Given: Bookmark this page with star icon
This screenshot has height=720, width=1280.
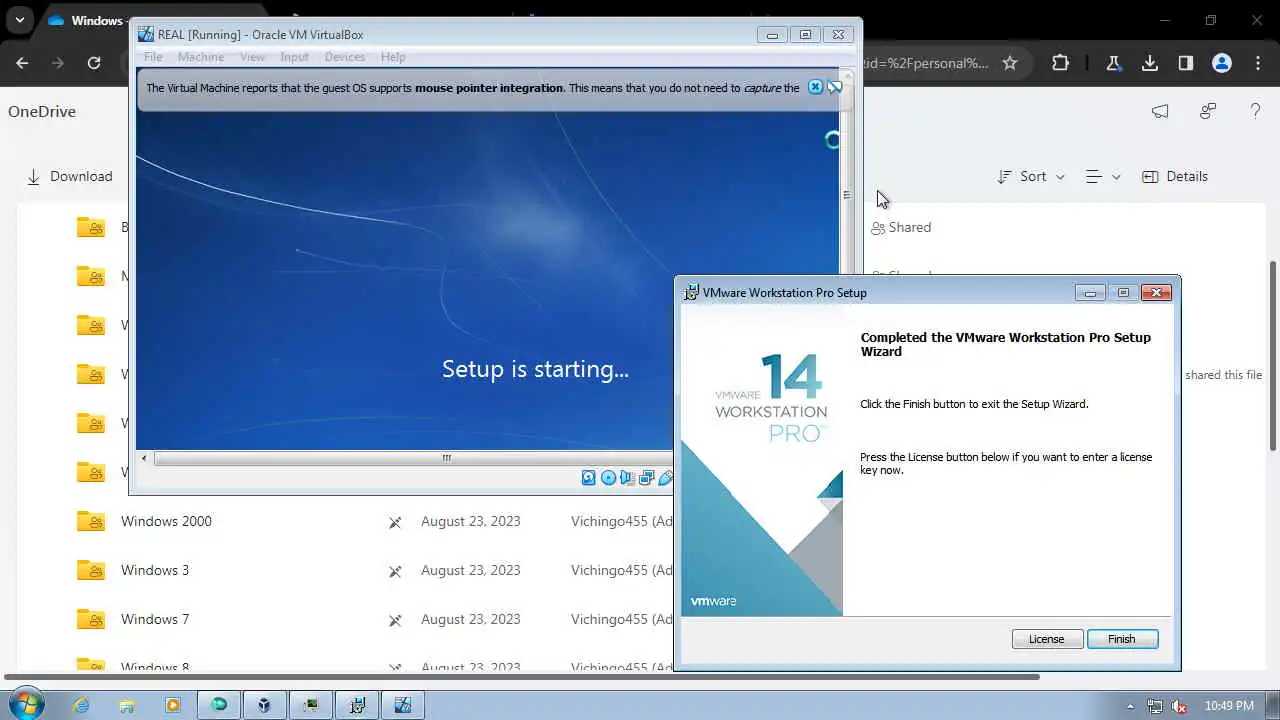Looking at the screenshot, I should click(1010, 63).
